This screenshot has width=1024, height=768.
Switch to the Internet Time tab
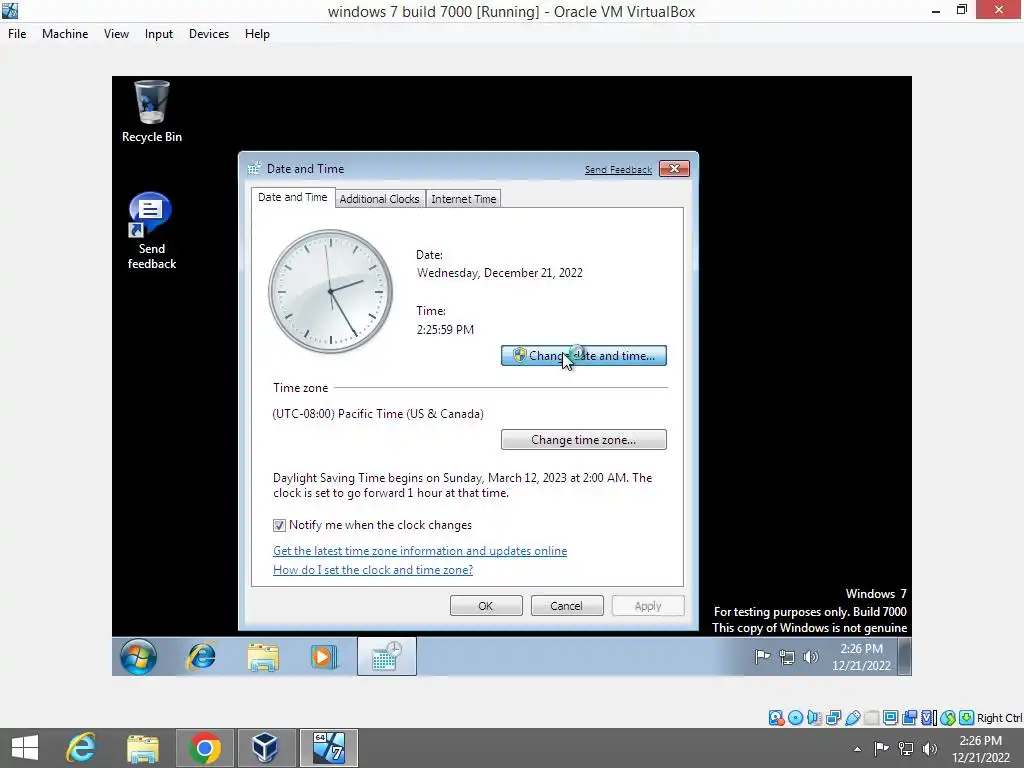(x=464, y=199)
